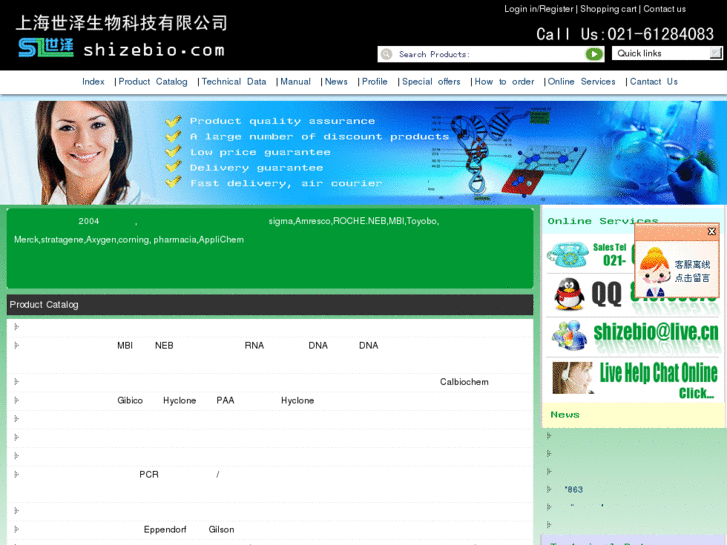Click the Sales Tel telephone icon
The height and width of the screenshot is (545, 727).
click(568, 255)
